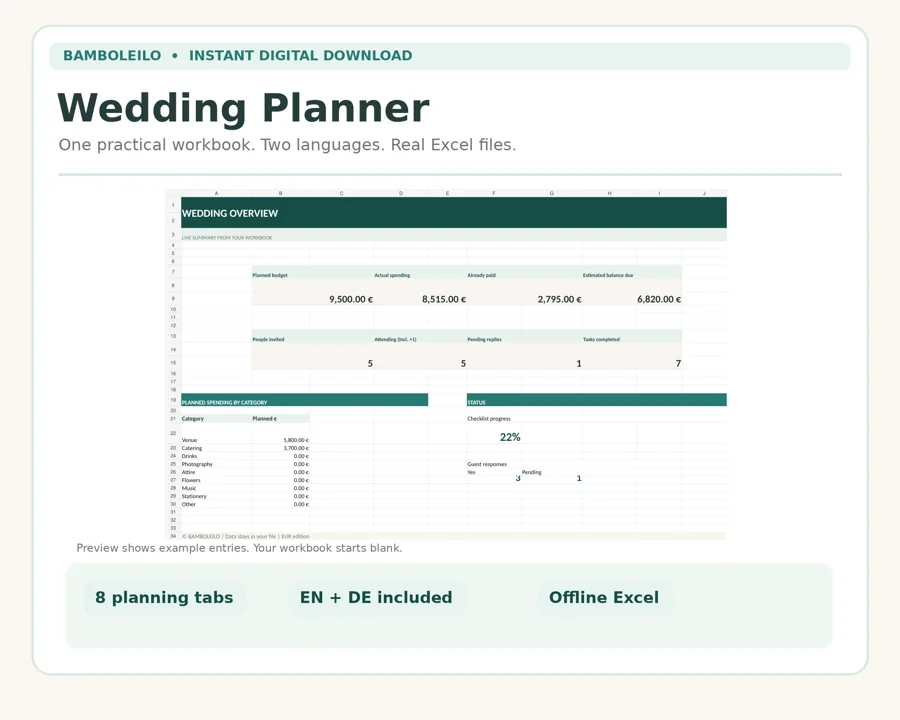Select the Stationery category row

[x=245, y=496]
